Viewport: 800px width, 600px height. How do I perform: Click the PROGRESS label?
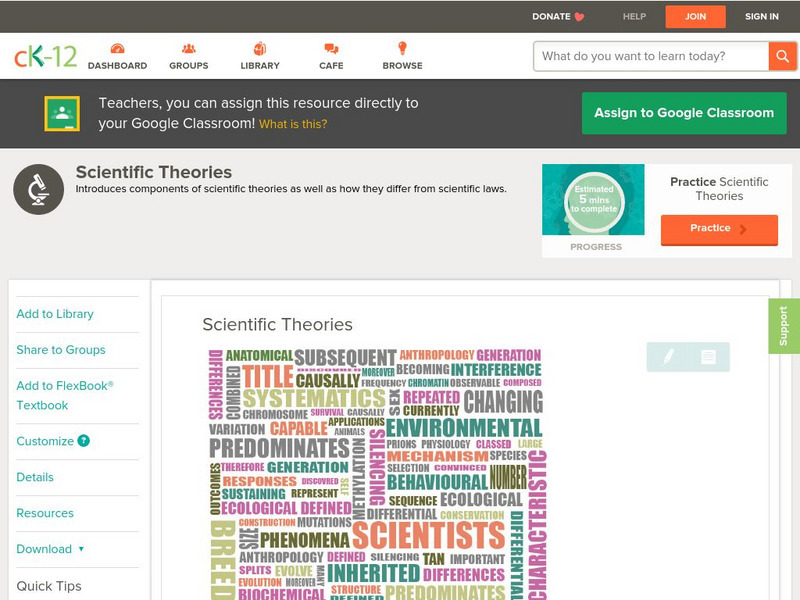(x=596, y=247)
